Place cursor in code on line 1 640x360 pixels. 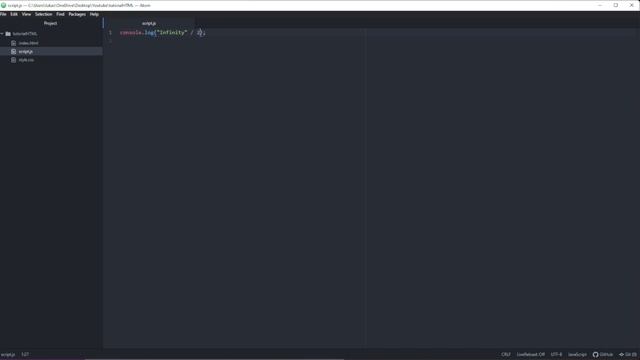(x=163, y=32)
